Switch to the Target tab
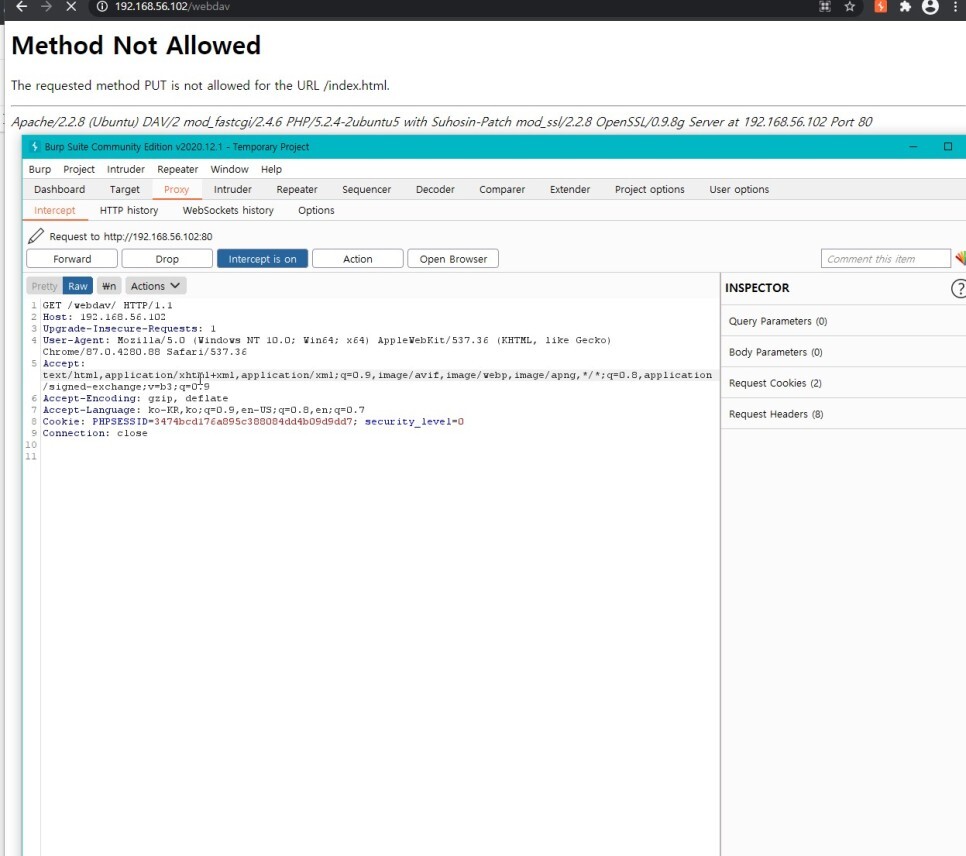The image size is (966, 856). (x=124, y=189)
